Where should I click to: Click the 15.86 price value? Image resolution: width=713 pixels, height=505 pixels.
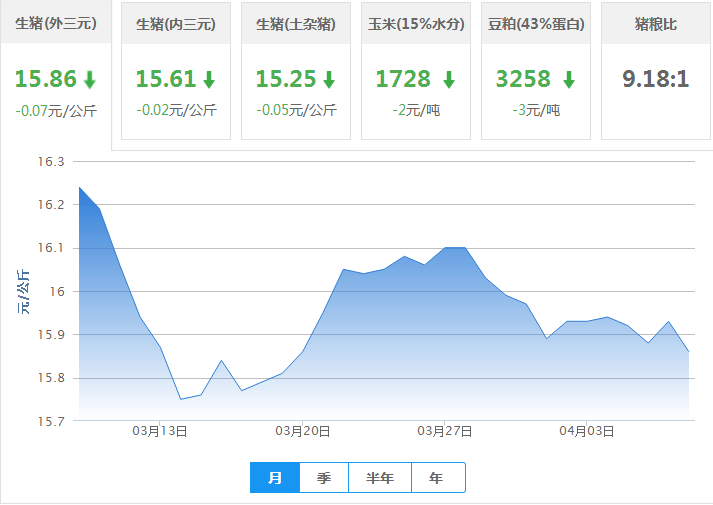click(x=45, y=80)
